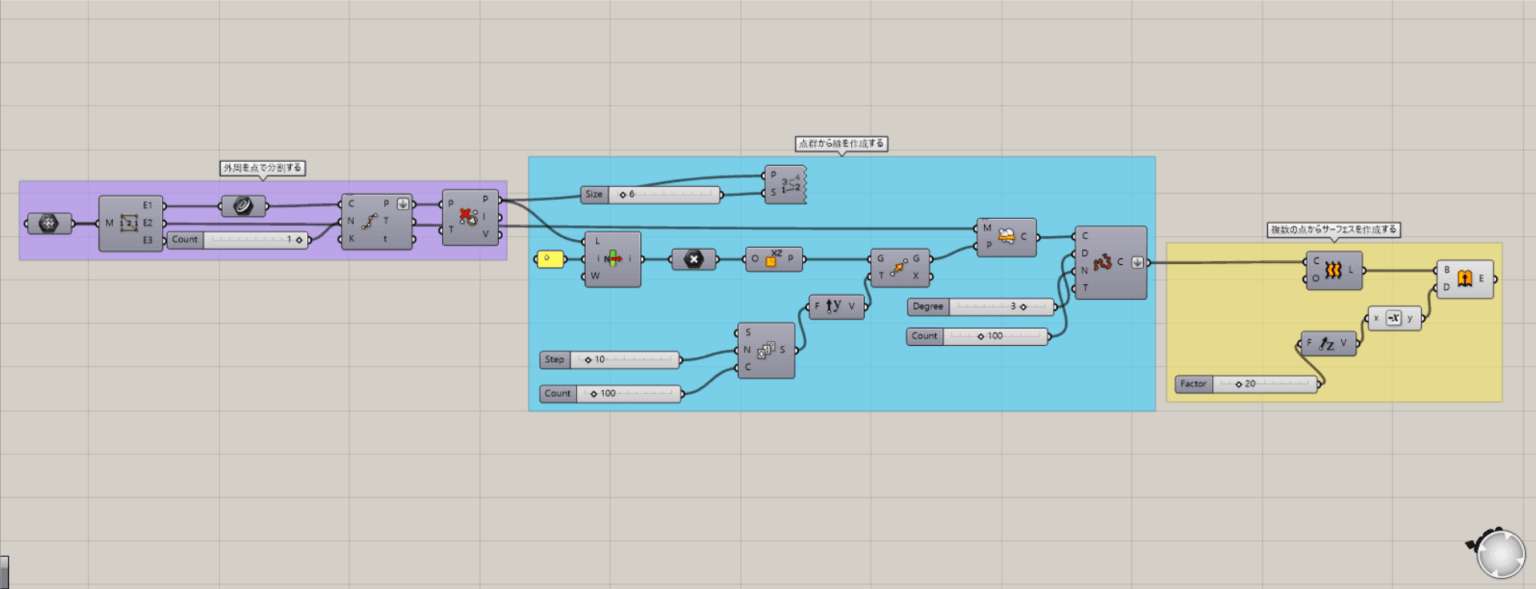The width and height of the screenshot is (1536, 589).
Task: Click the Negative component icon
Action: 1392,319
